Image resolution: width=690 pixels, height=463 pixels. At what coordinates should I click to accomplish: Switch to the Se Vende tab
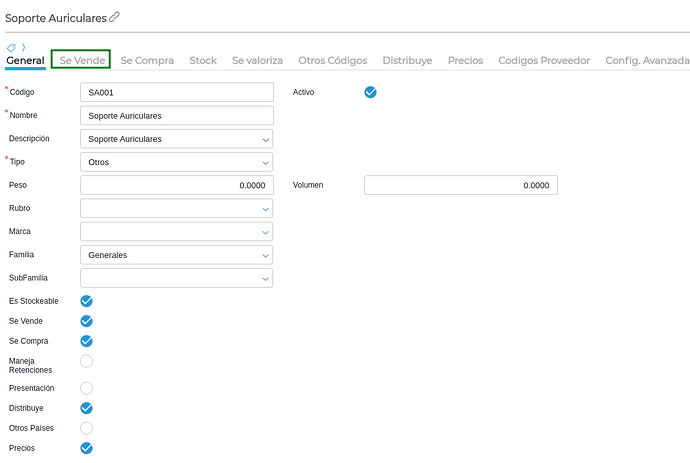coord(81,60)
